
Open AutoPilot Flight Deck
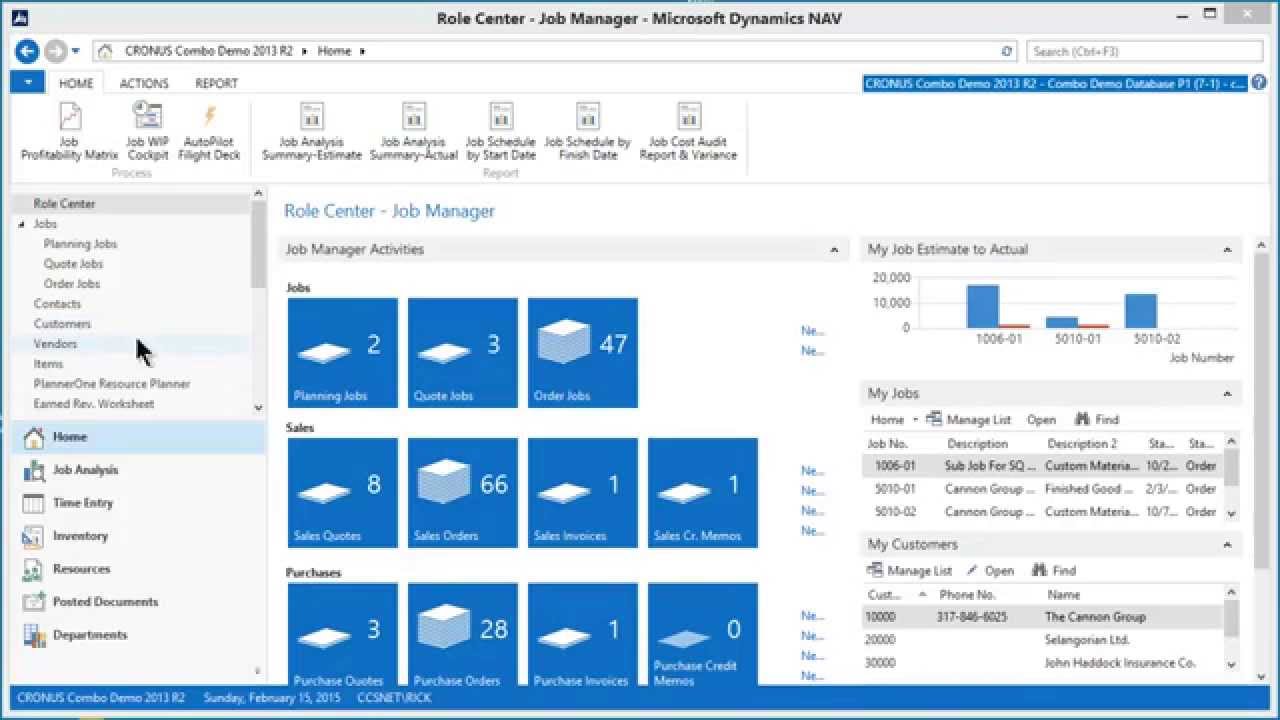(209, 131)
